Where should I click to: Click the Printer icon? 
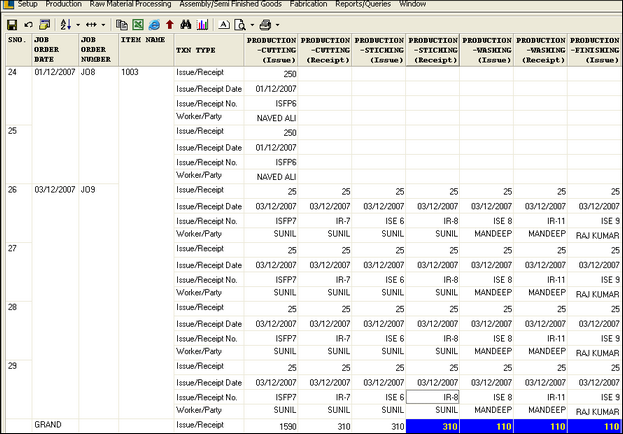click(265, 25)
